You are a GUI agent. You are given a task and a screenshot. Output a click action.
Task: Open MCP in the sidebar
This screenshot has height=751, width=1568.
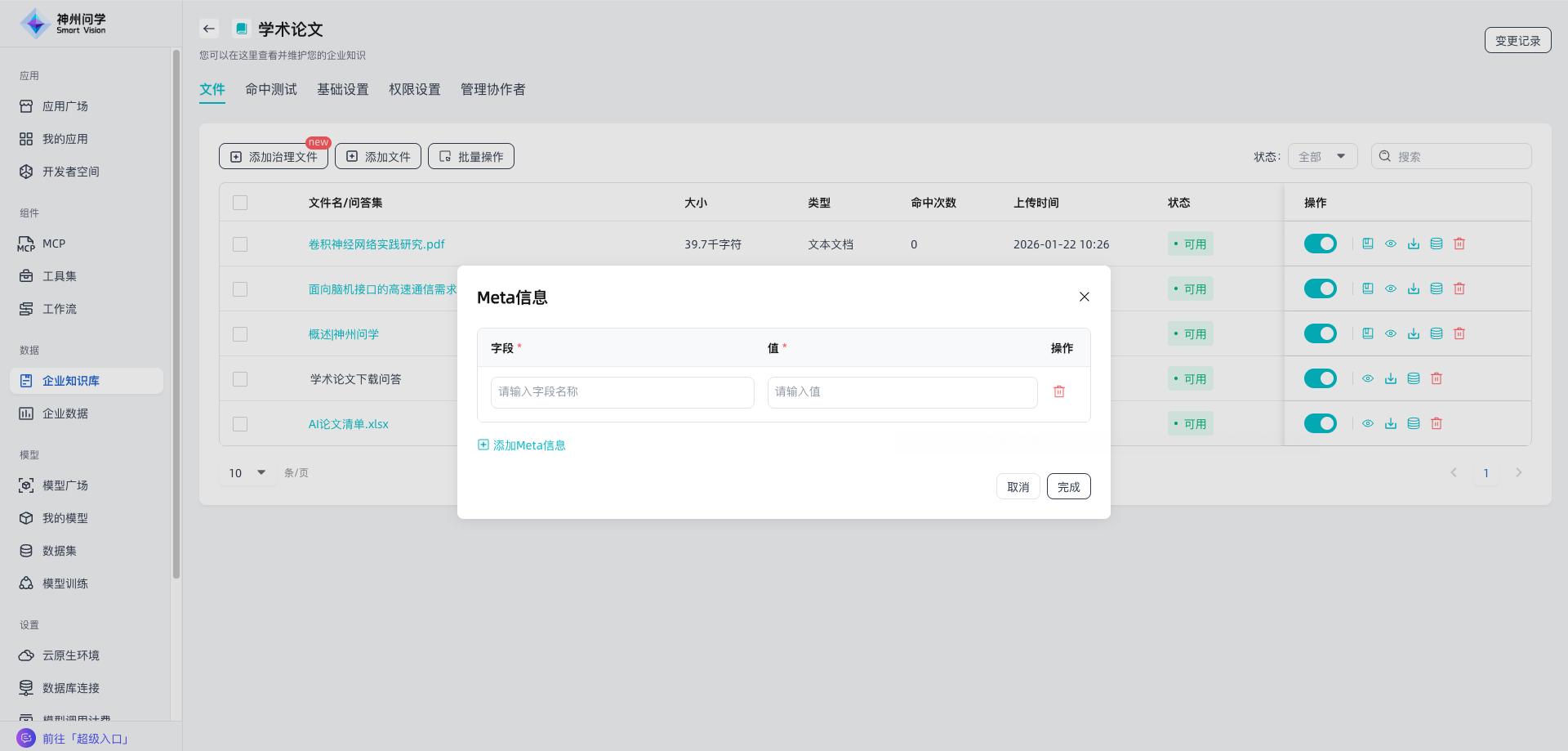click(54, 244)
